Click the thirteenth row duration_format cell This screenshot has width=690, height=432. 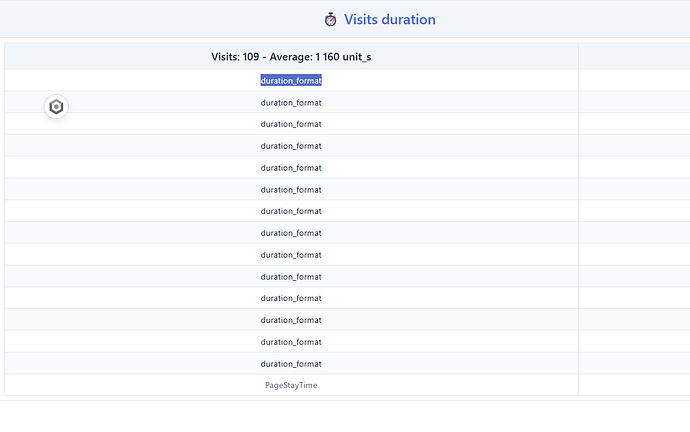(x=291, y=342)
